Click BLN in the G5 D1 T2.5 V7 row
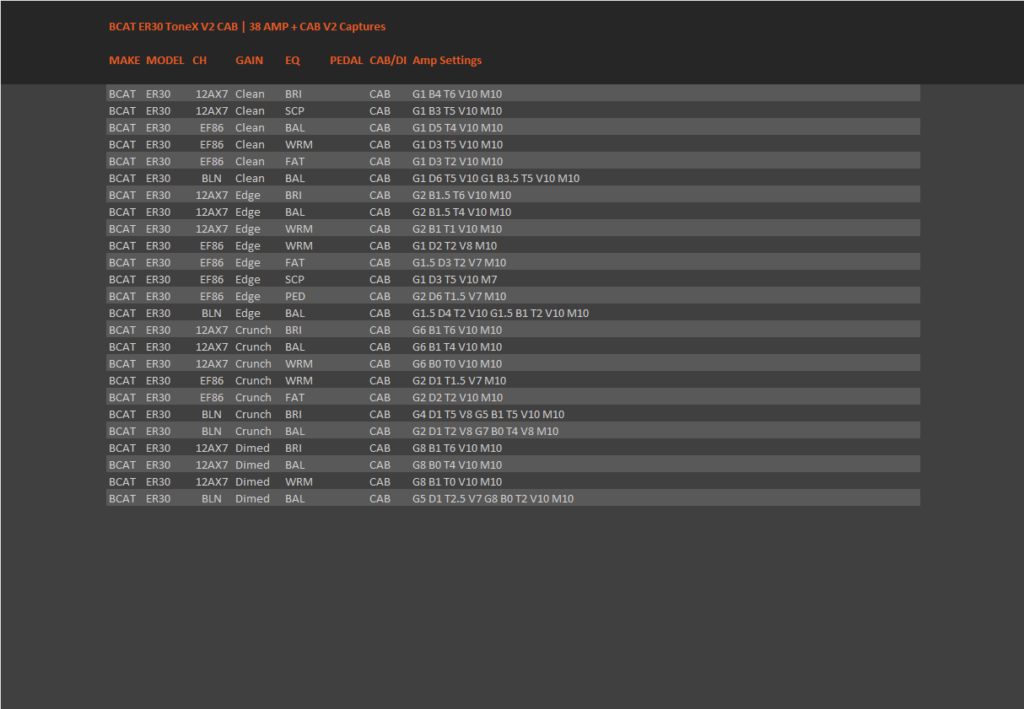1024x709 pixels. tap(211, 499)
